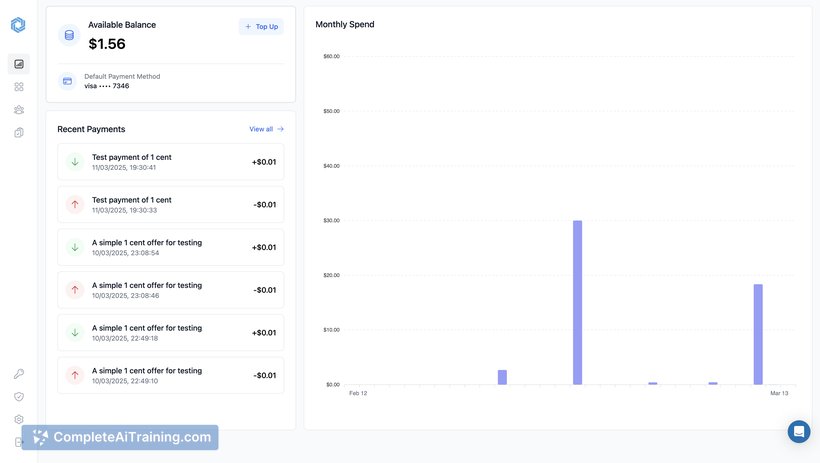
Task: Click the $30.00 axis label
Action: click(x=332, y=220)
